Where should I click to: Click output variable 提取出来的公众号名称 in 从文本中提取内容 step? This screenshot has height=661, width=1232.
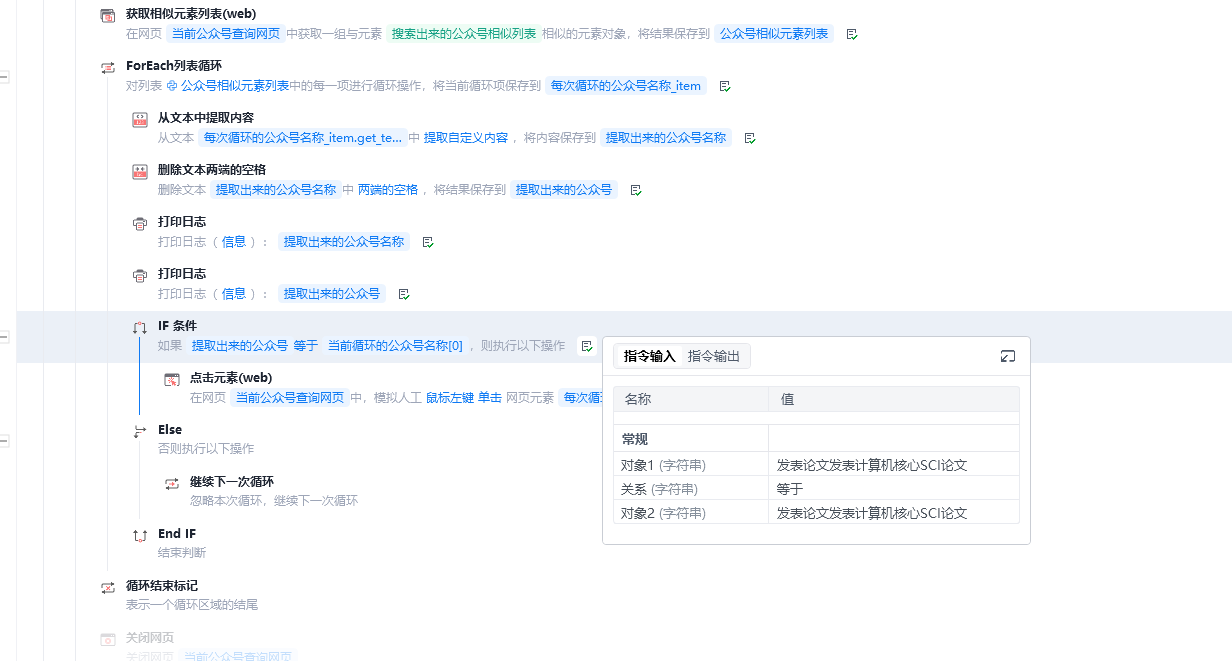pyautogui.click(x=666, y=138)
